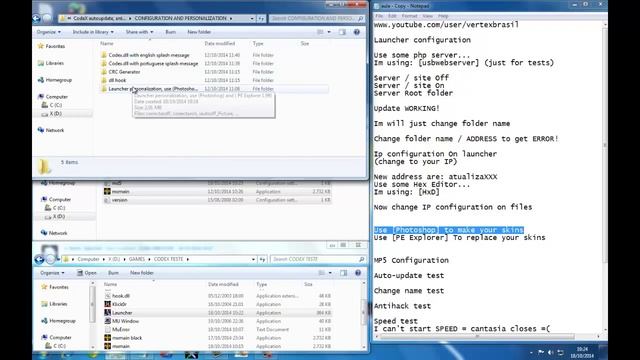The width and height of the screenshot is (640, 360).
Task: Select Network in the top Explorer sidebar
Action: [51, 130]
